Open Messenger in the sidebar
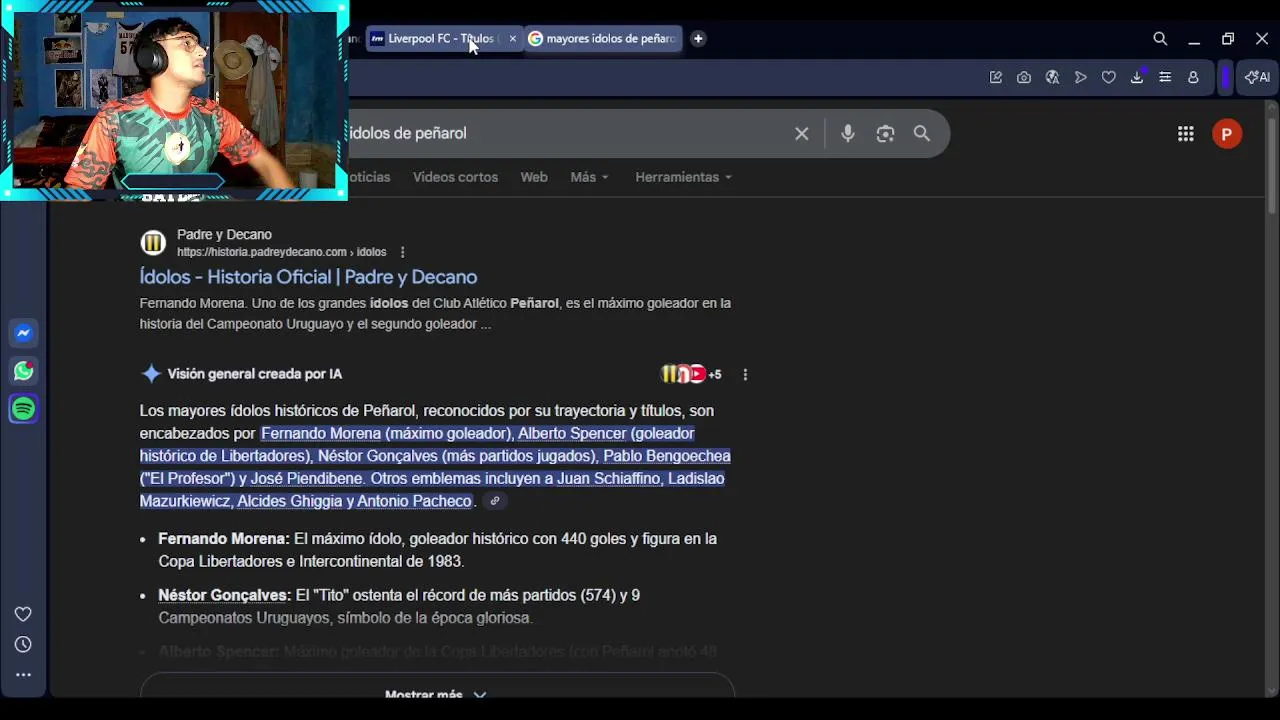The image size is (1280, 720). tap(24, 333)
